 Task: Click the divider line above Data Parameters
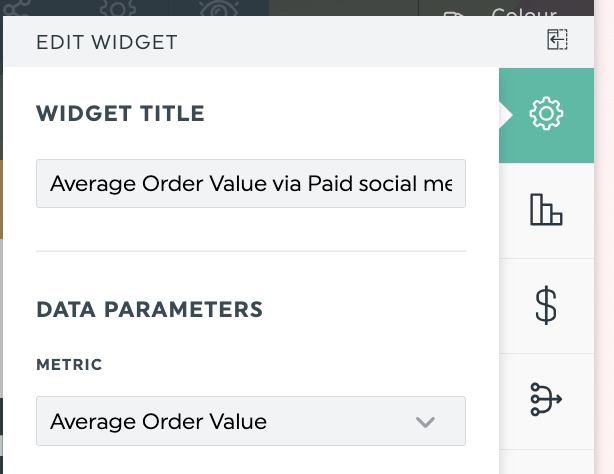[251, 251]
